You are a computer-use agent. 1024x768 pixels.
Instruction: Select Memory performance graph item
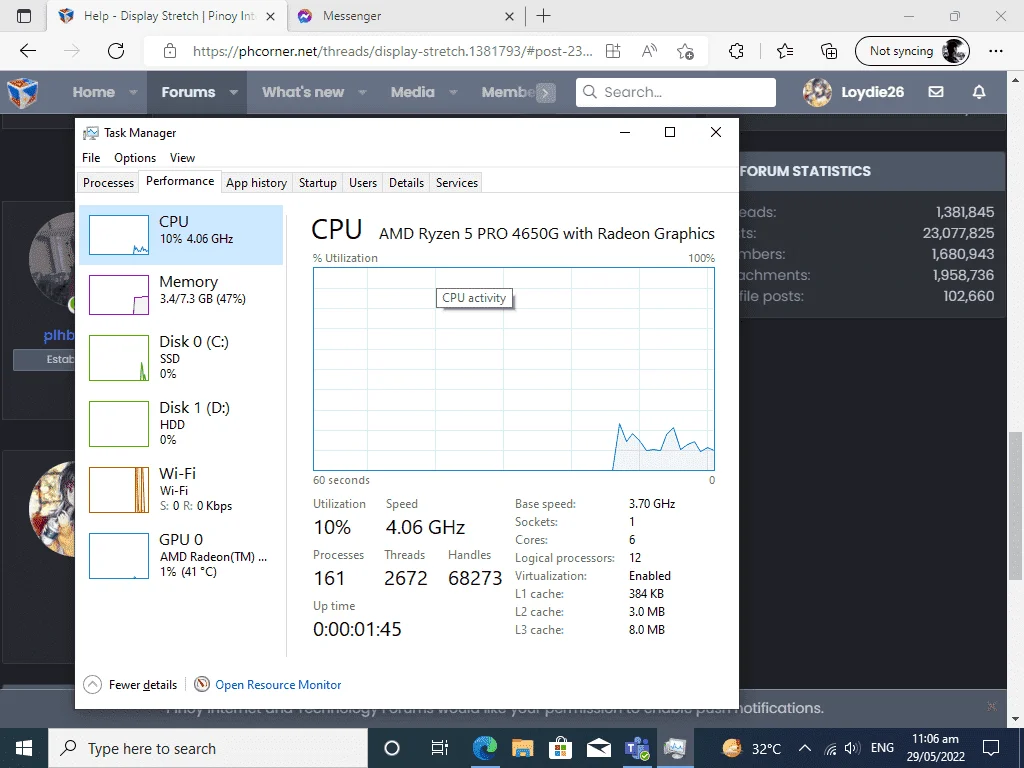click(x=181, y=295)
